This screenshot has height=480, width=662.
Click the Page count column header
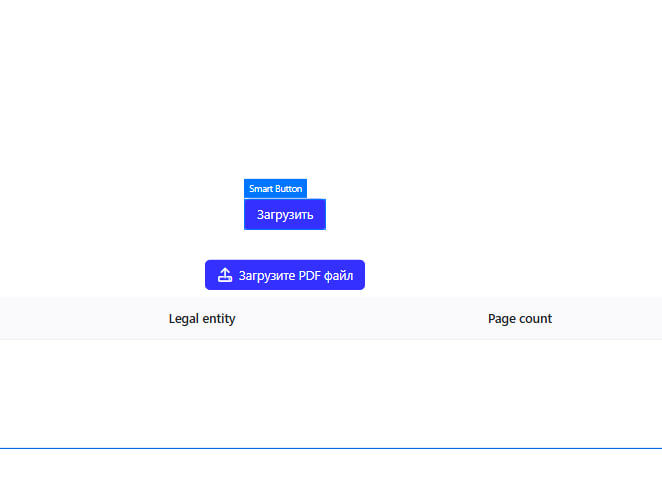coord(520,318)
